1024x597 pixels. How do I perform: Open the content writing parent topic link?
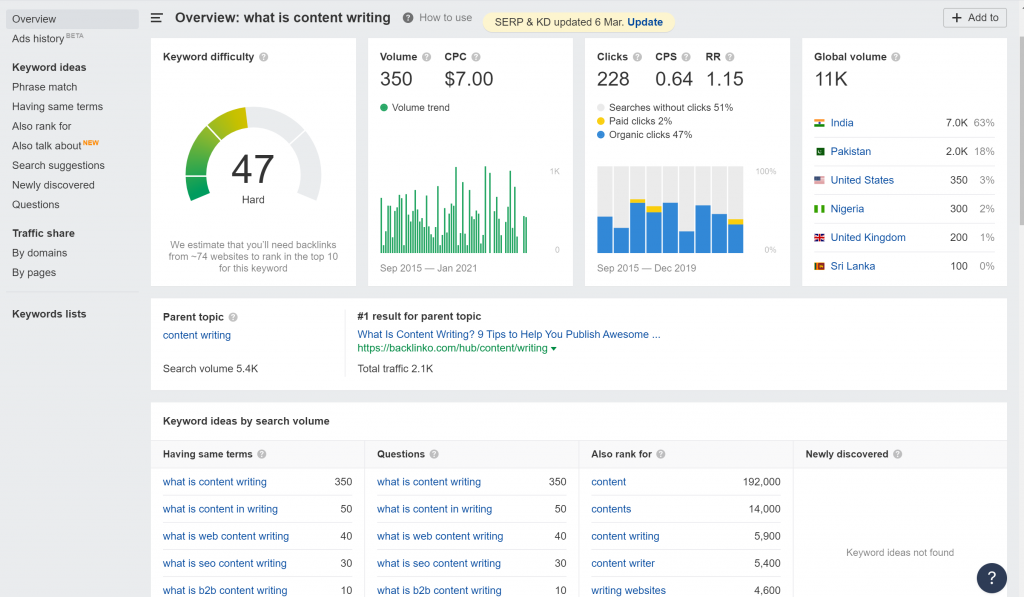[197, 335]
